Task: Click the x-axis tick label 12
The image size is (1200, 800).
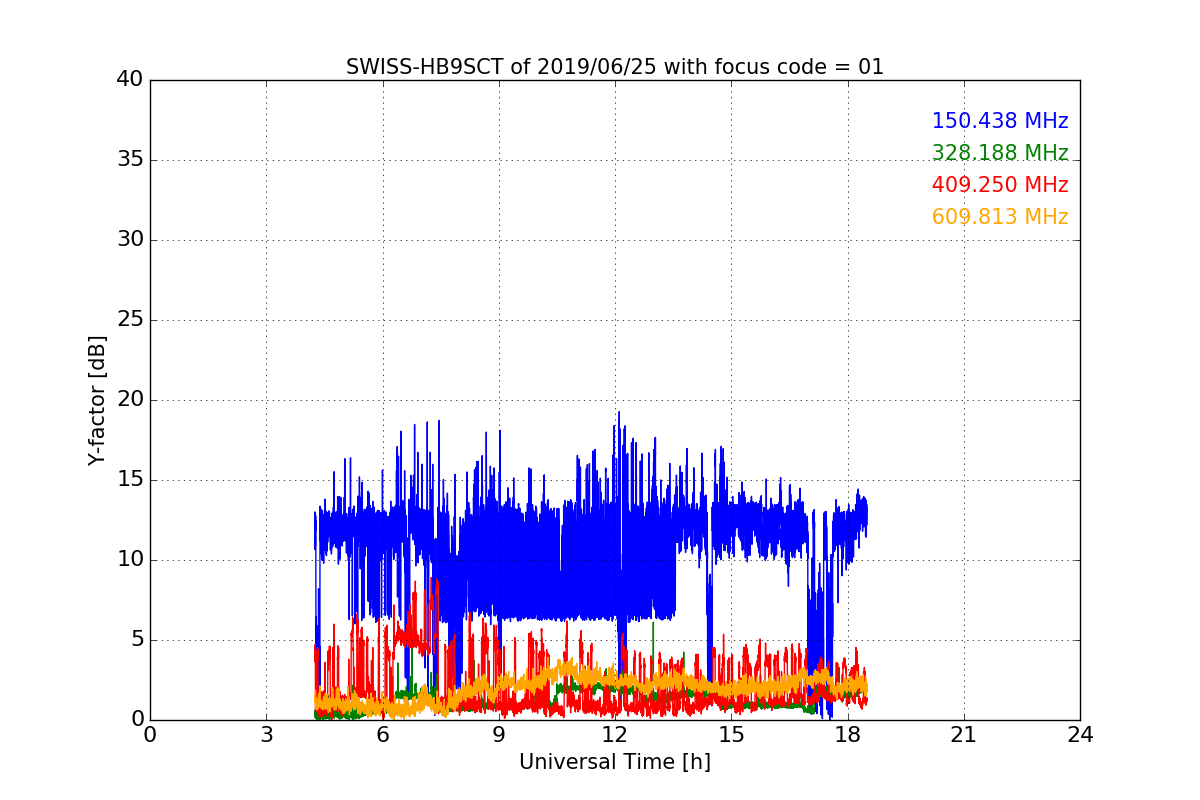Action: (x=615, y=734)
